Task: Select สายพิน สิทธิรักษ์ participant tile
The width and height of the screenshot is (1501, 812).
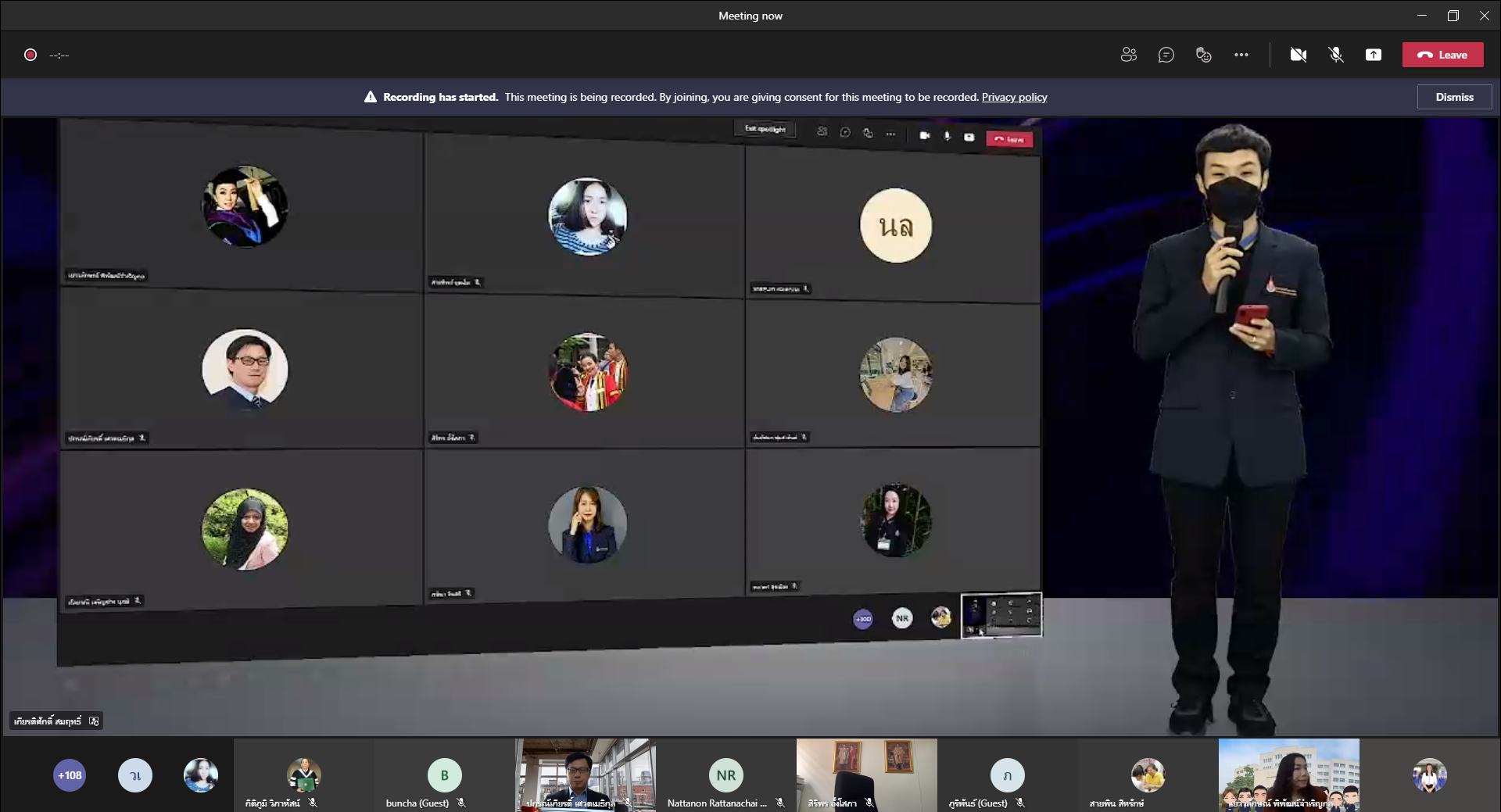Action: [1148, 775]
